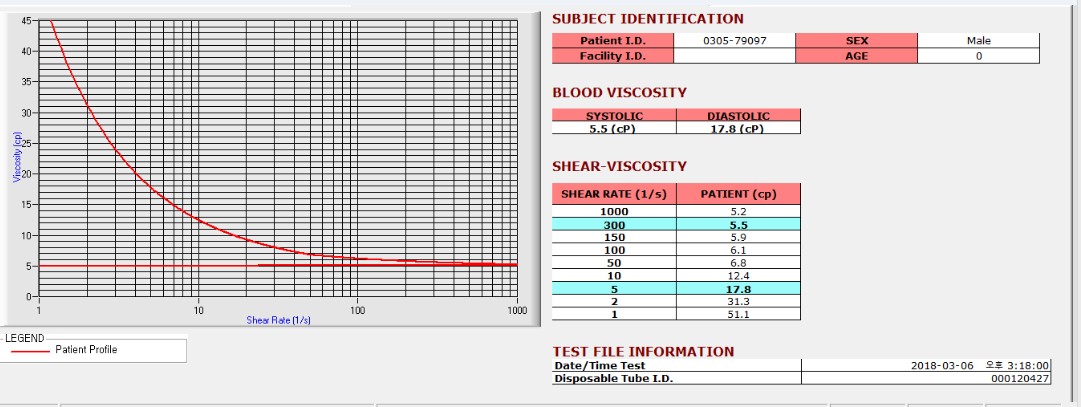
Task: Click the Viscosity (cp) vertical axis label
Action: point(18,157)
